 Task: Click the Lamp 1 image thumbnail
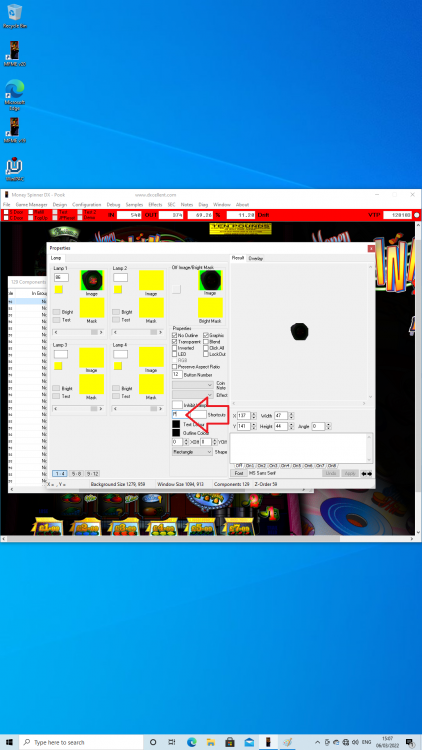pos(92,280)
